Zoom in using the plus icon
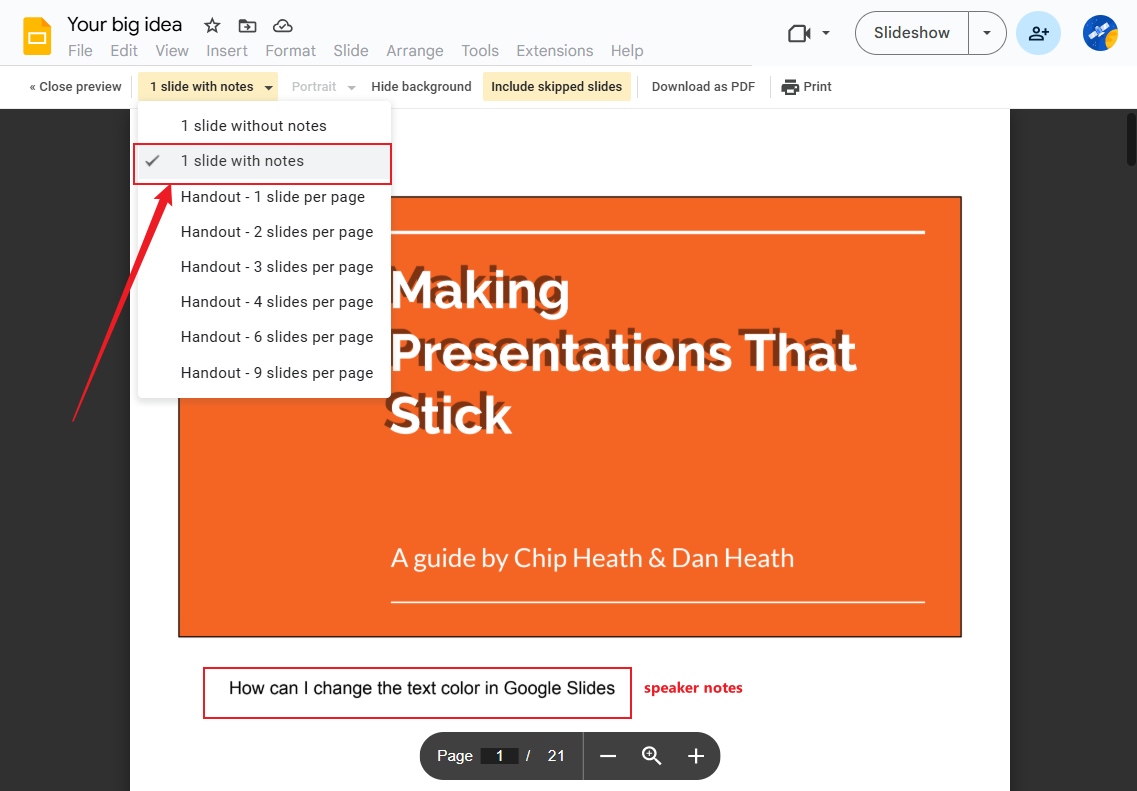The height and width of the screenshot is (791, 1137). click(696, 756)
